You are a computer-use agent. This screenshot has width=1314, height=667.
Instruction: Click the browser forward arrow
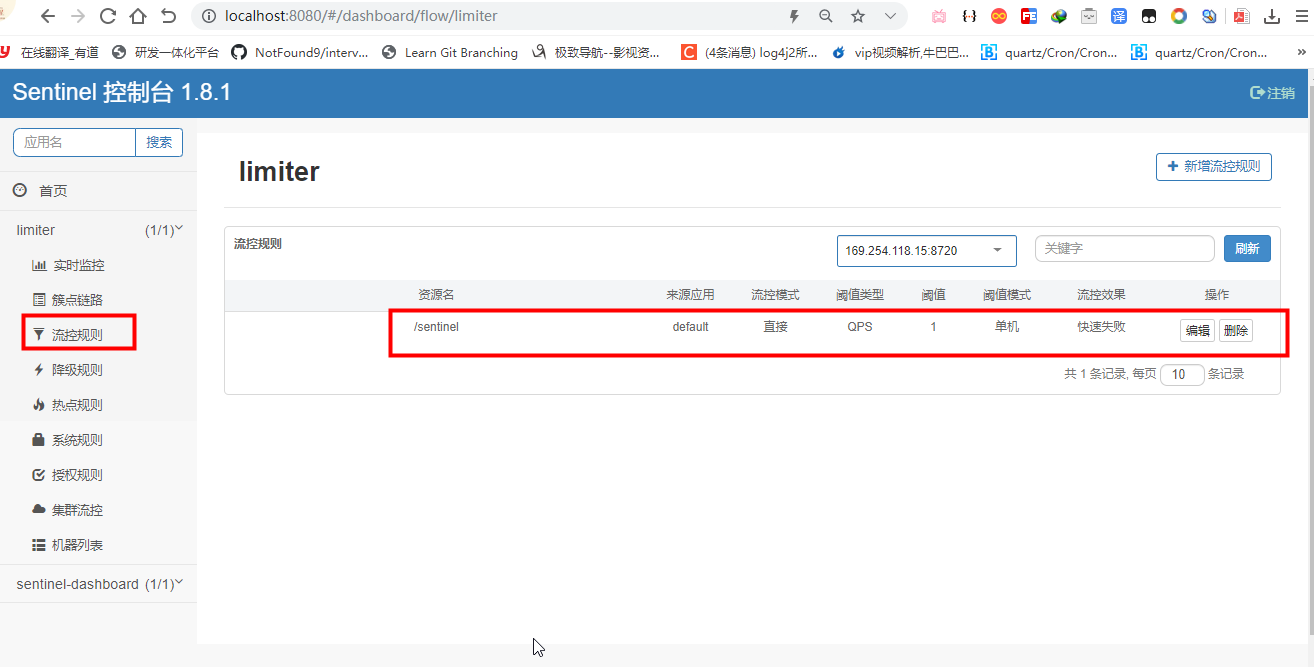point(78,16)
